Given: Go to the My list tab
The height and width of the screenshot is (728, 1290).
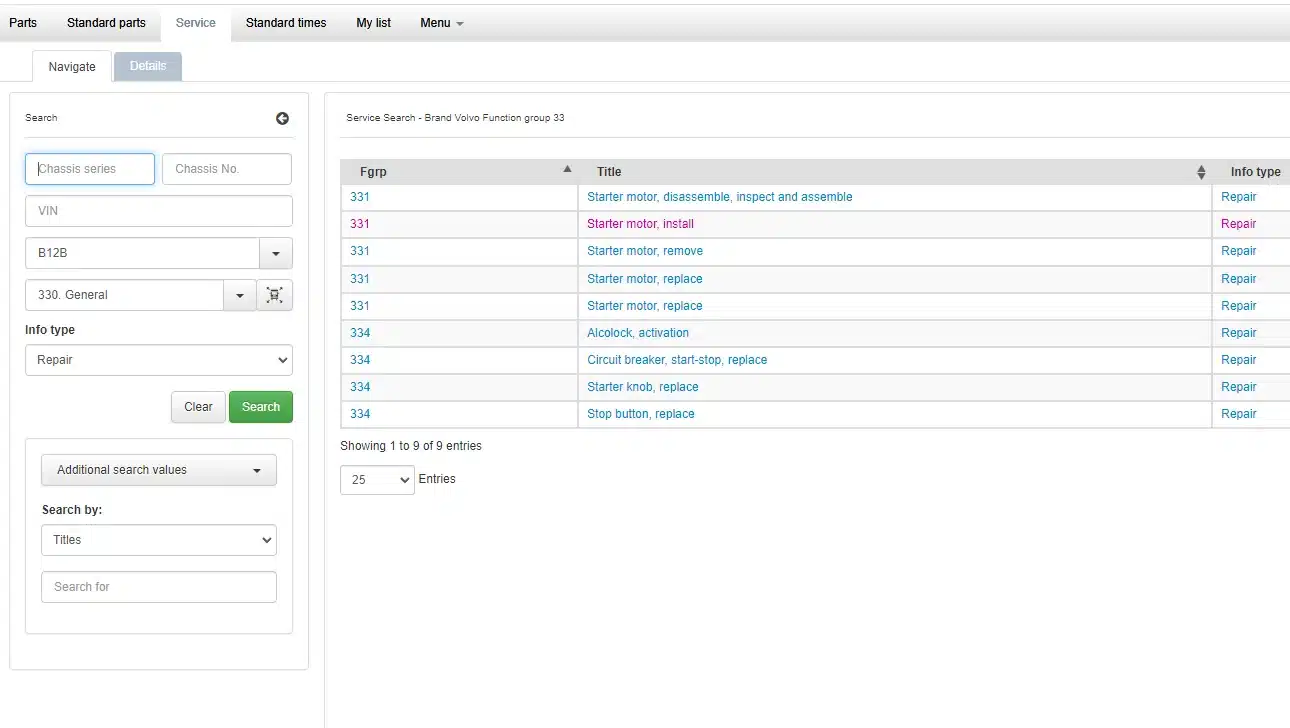Looking at the screenshot, I should (x=374, y=23).
